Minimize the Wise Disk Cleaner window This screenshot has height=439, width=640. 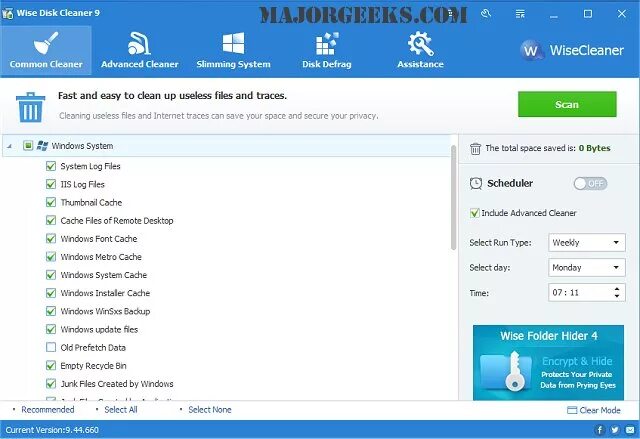pos(553,14)
